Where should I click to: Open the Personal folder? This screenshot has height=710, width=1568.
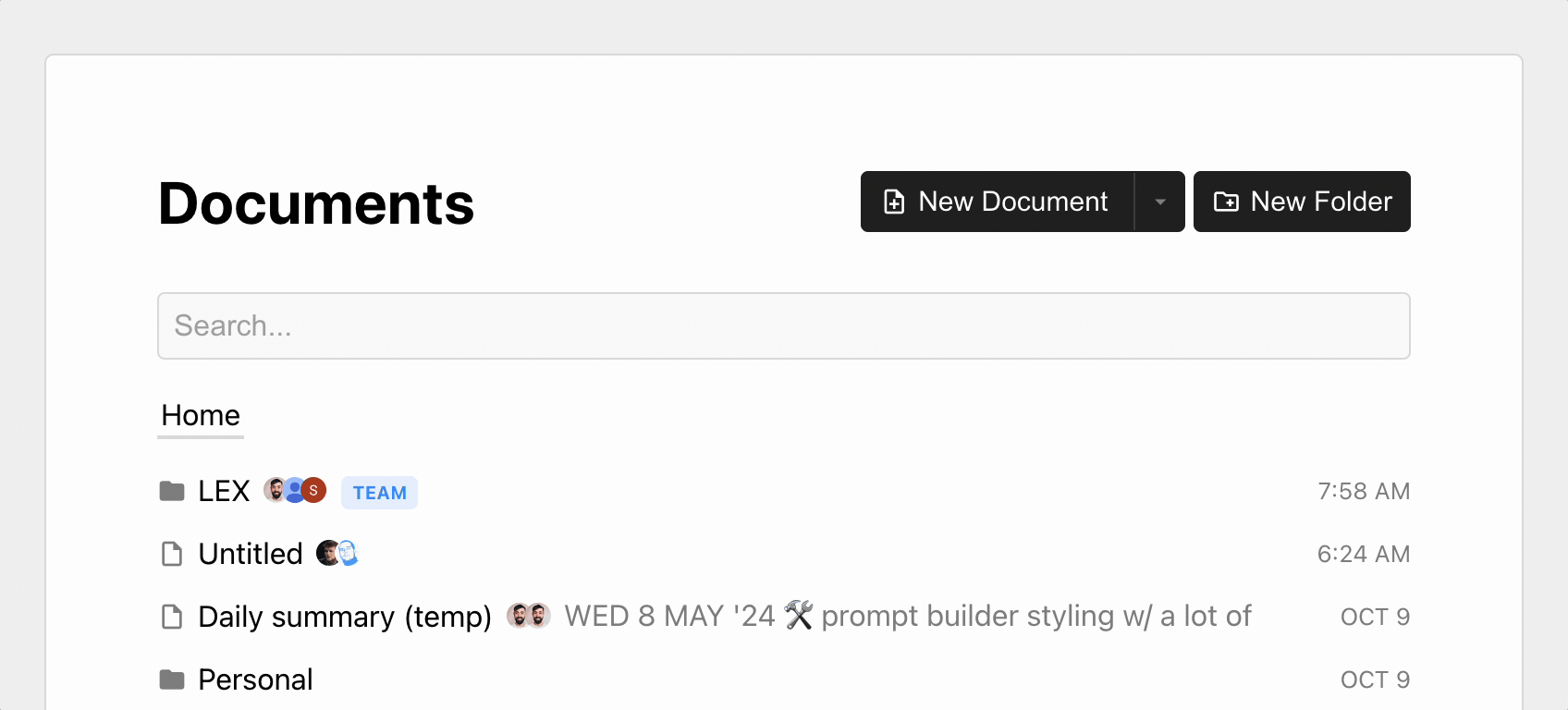pos(255,679)
